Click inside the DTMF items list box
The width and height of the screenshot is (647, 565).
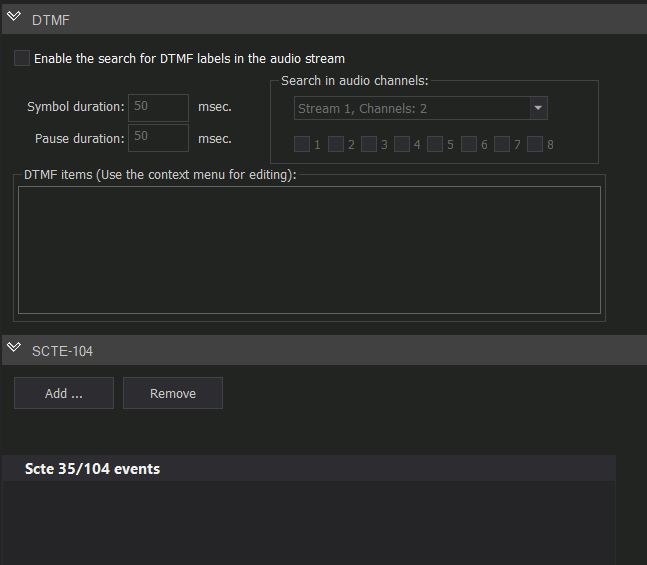coord(309,250)
